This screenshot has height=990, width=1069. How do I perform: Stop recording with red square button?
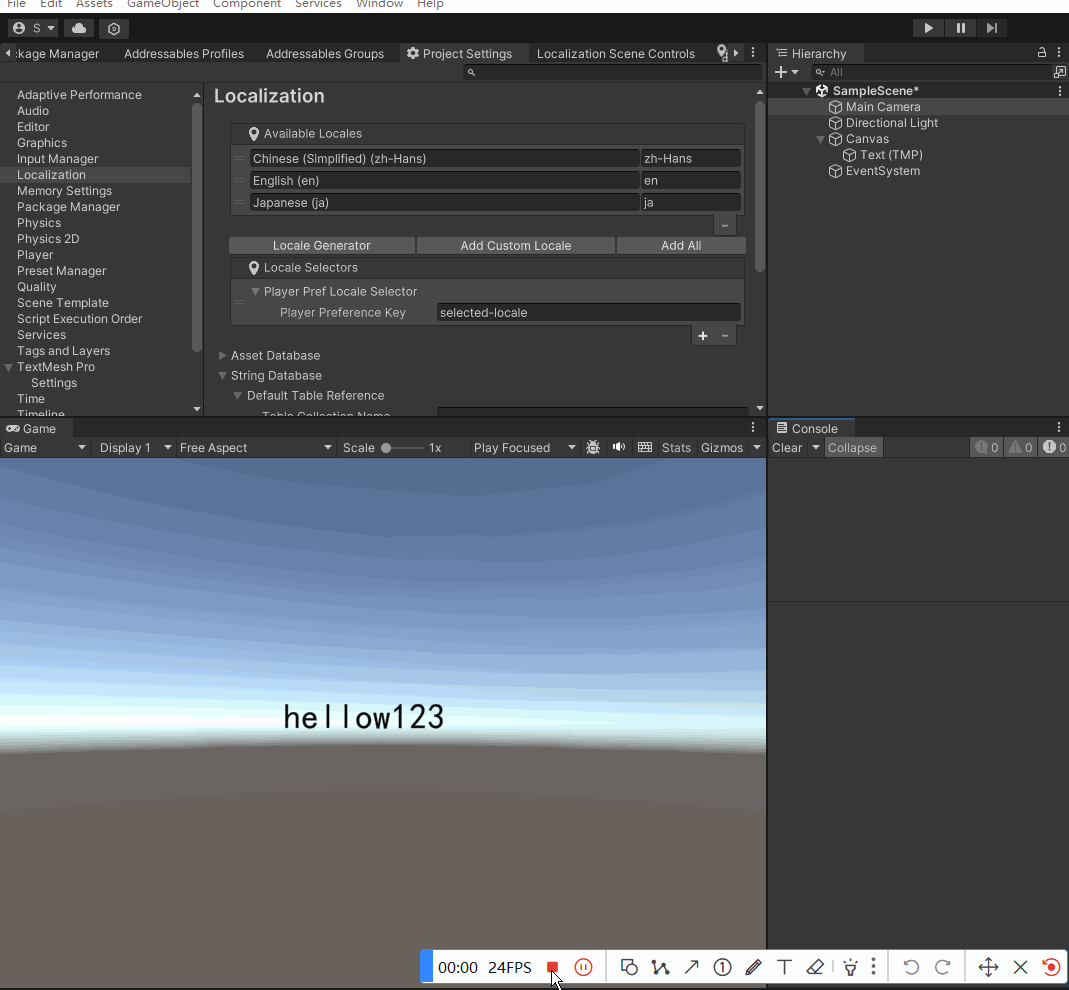[x=552, y=968]
